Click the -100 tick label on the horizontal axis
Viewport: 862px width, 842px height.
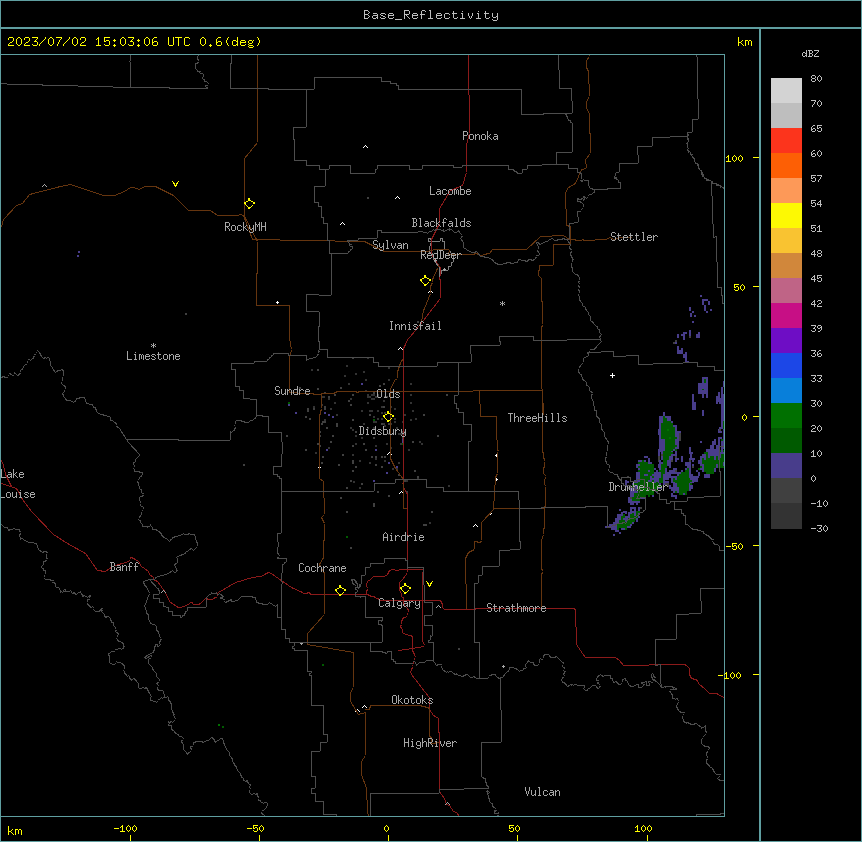pos(125,828)
